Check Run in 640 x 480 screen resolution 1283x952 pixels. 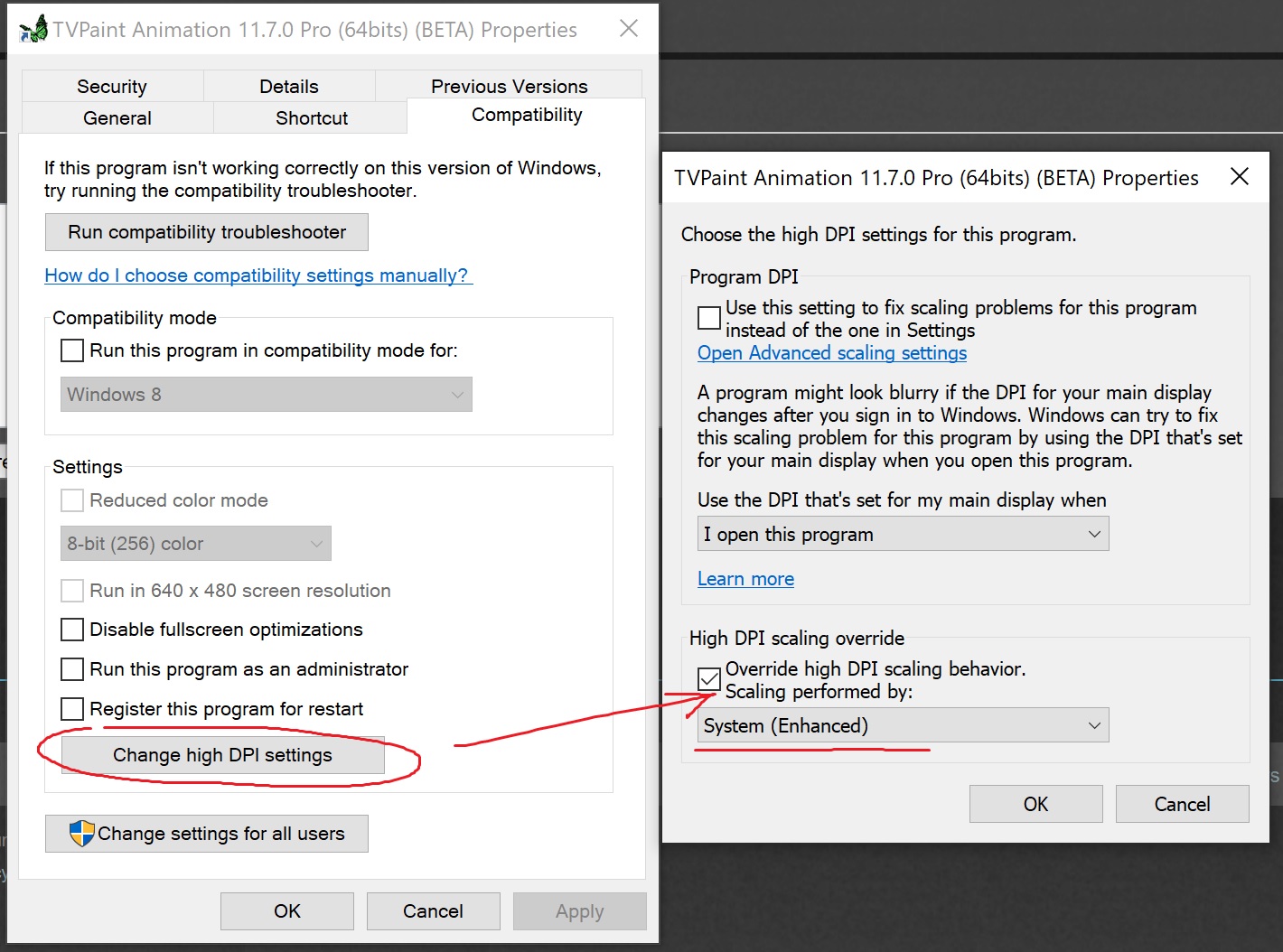click(72, 591)
